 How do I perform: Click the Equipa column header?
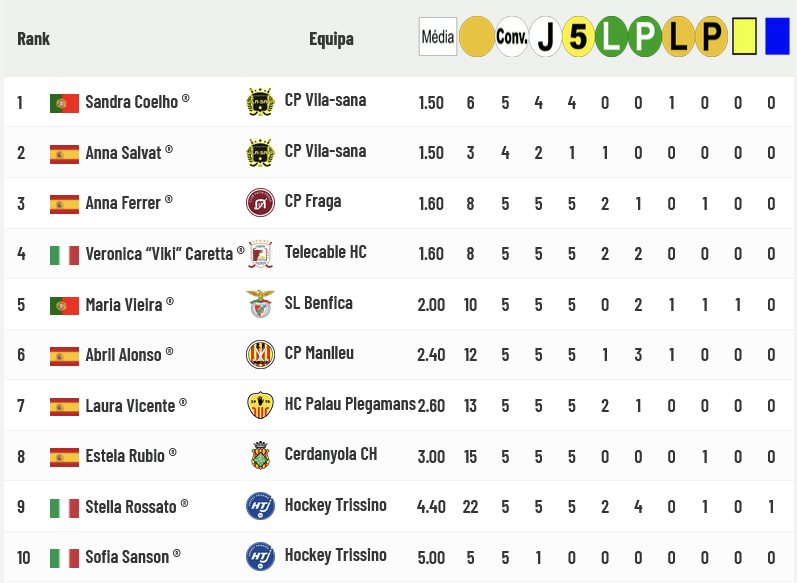331,39
